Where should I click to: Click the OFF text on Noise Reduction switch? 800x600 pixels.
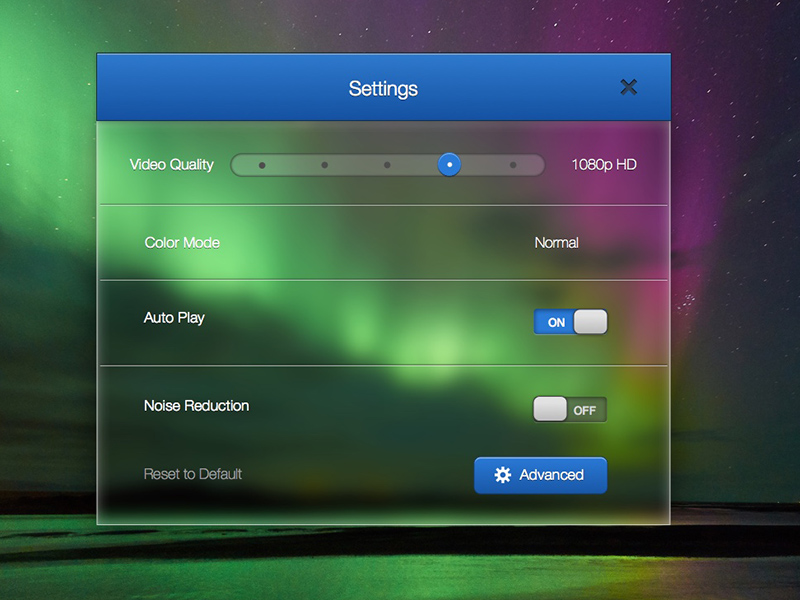(x=584, y=410)
